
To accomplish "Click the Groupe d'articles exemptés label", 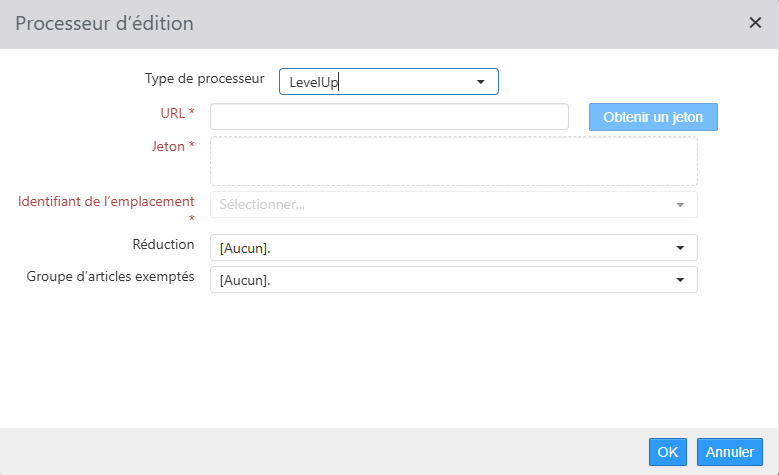I will 110,277.
